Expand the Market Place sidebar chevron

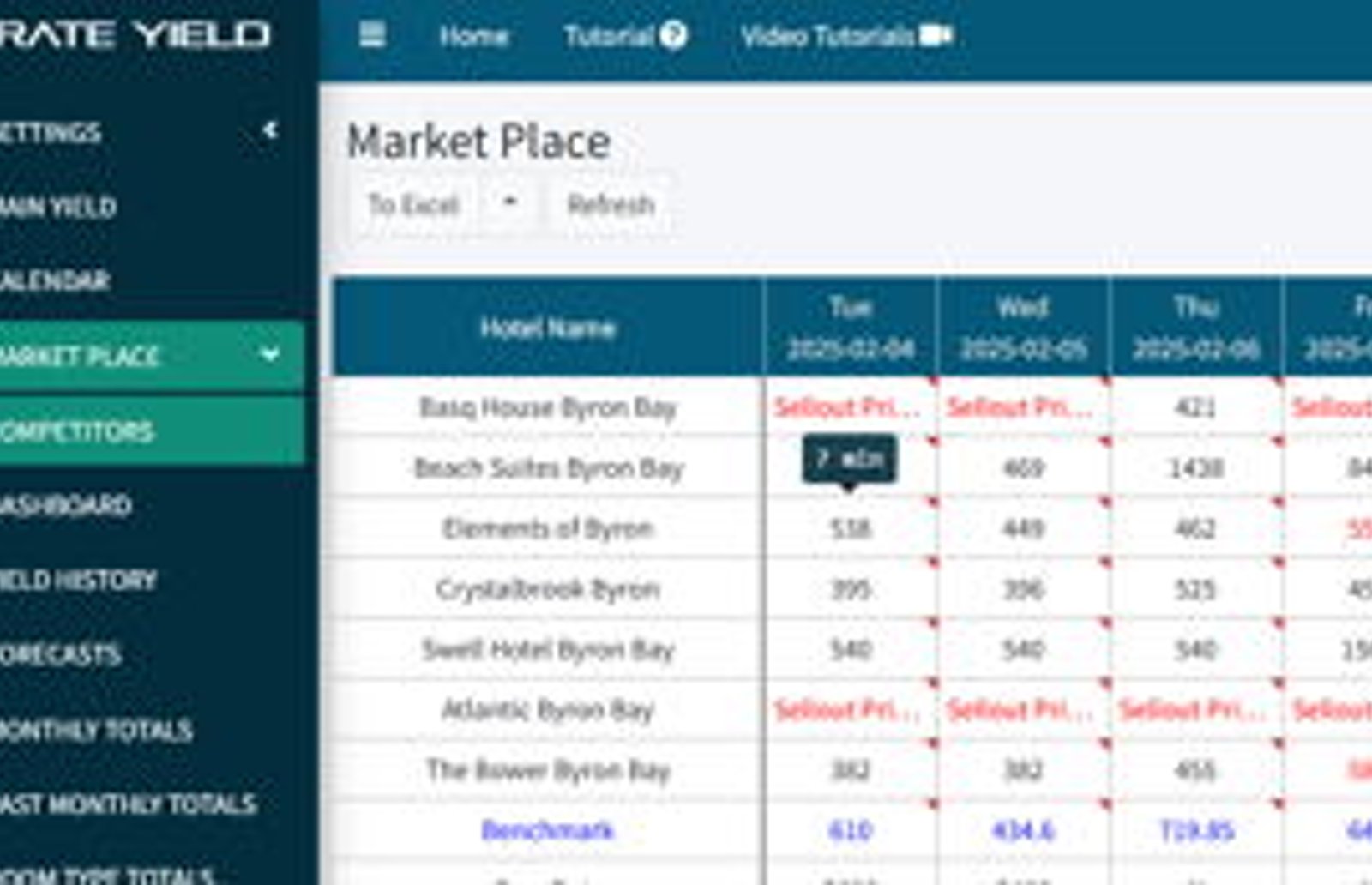(270, 354)
